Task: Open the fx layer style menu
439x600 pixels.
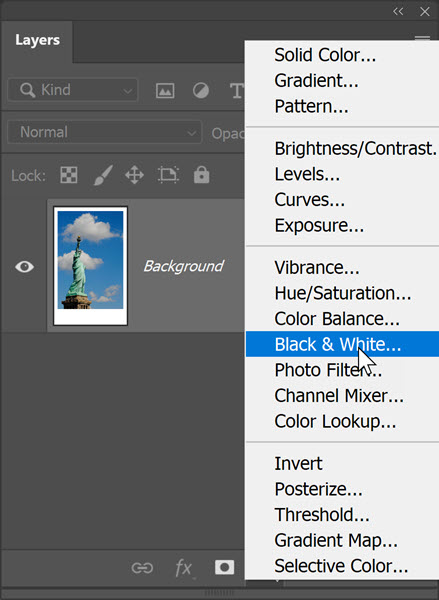Action: (184, 568)
